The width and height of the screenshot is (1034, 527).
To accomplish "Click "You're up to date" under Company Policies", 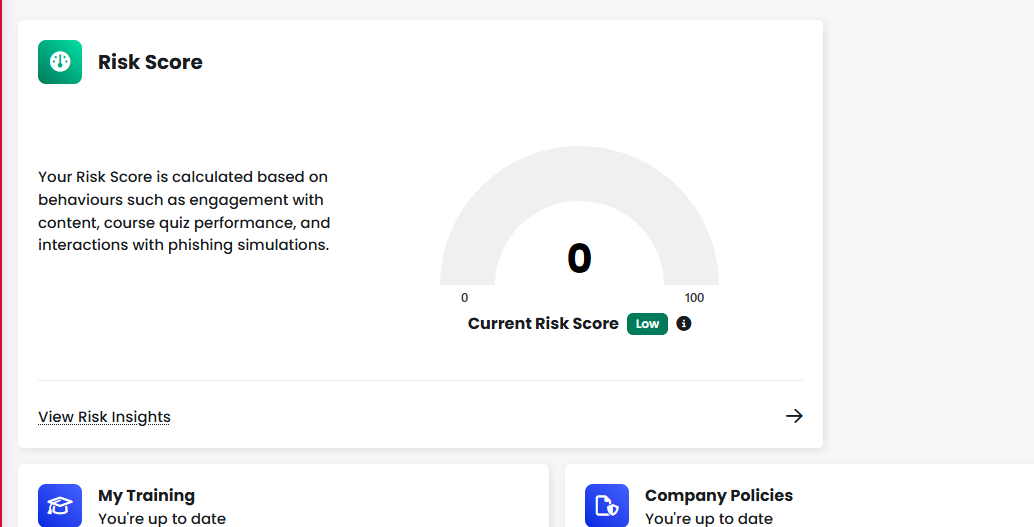I will click(x=709, y=518).
